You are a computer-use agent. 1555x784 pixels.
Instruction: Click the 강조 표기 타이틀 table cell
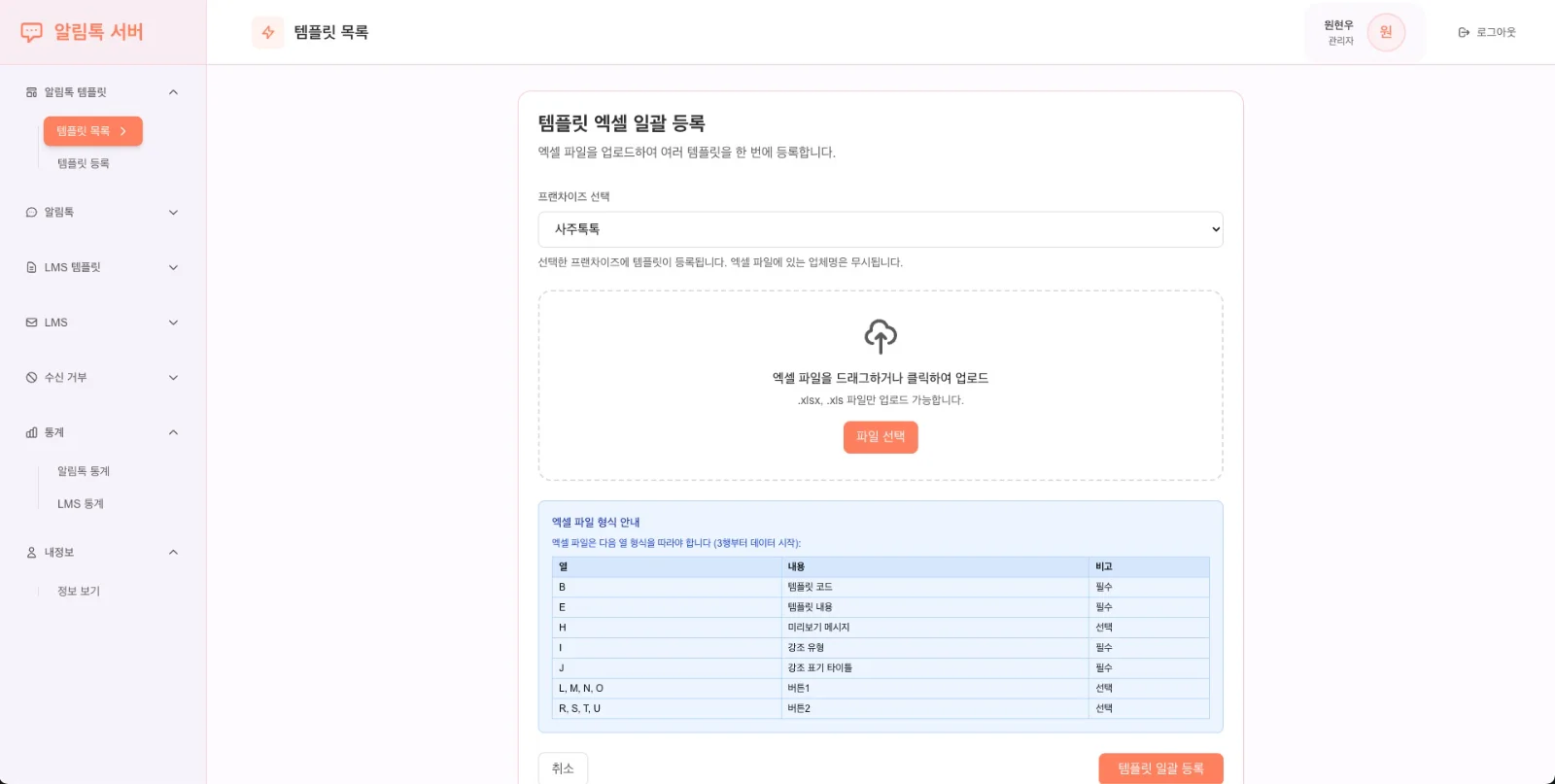(934, 668)
